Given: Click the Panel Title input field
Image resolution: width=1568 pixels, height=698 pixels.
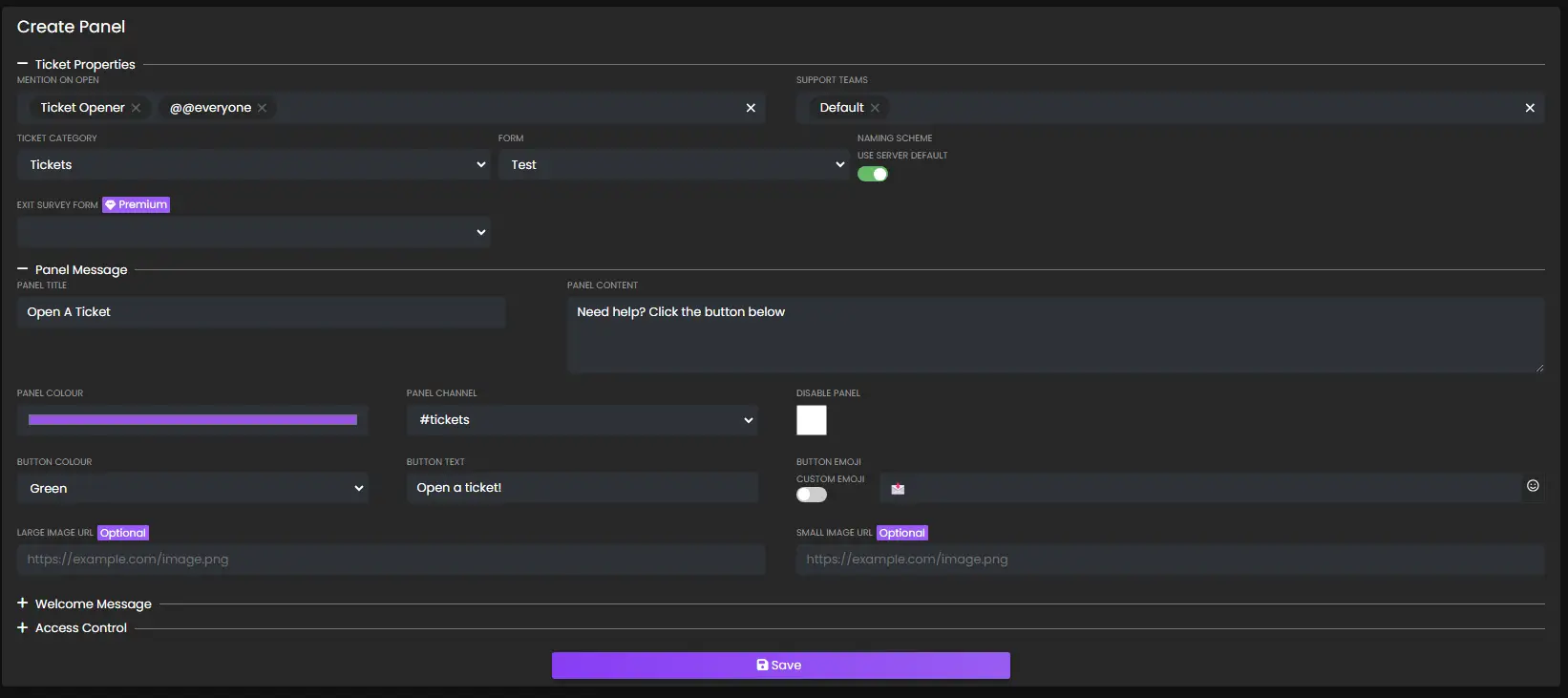Looking at the screenshot, I should 261,312.
